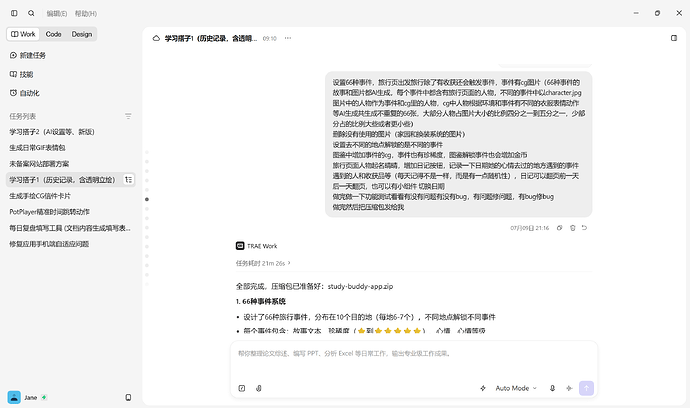Image resolution: width=690 pixels, height=408 pixels.
Task: Toggle the left sidebar panel icon
Action: (14, 13)
